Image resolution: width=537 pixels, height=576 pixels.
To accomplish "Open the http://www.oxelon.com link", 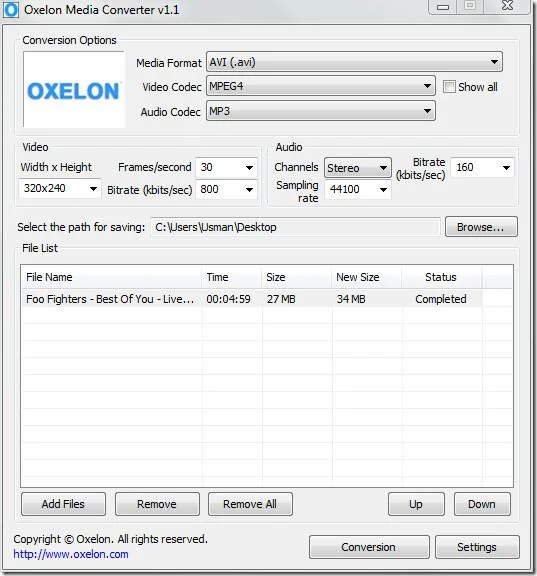I will [x=71, y=554].
